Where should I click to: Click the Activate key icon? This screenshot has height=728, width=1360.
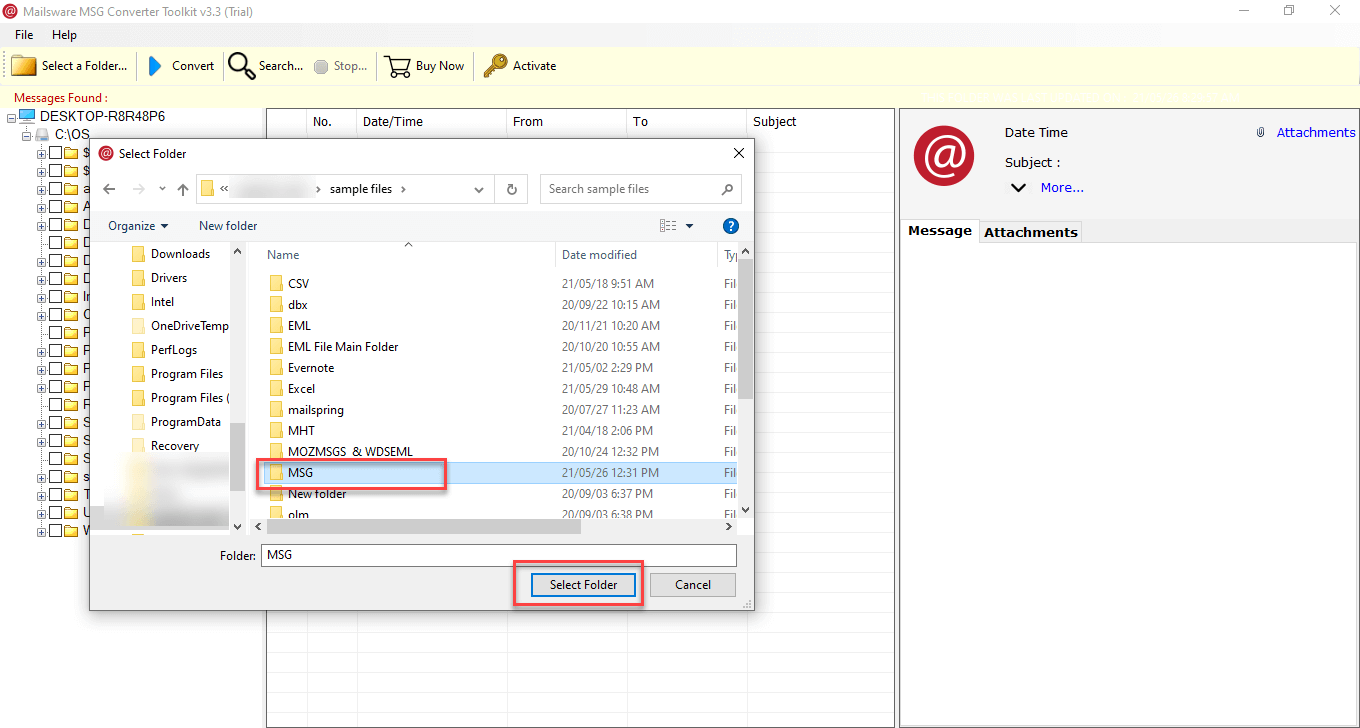[495, 66]
